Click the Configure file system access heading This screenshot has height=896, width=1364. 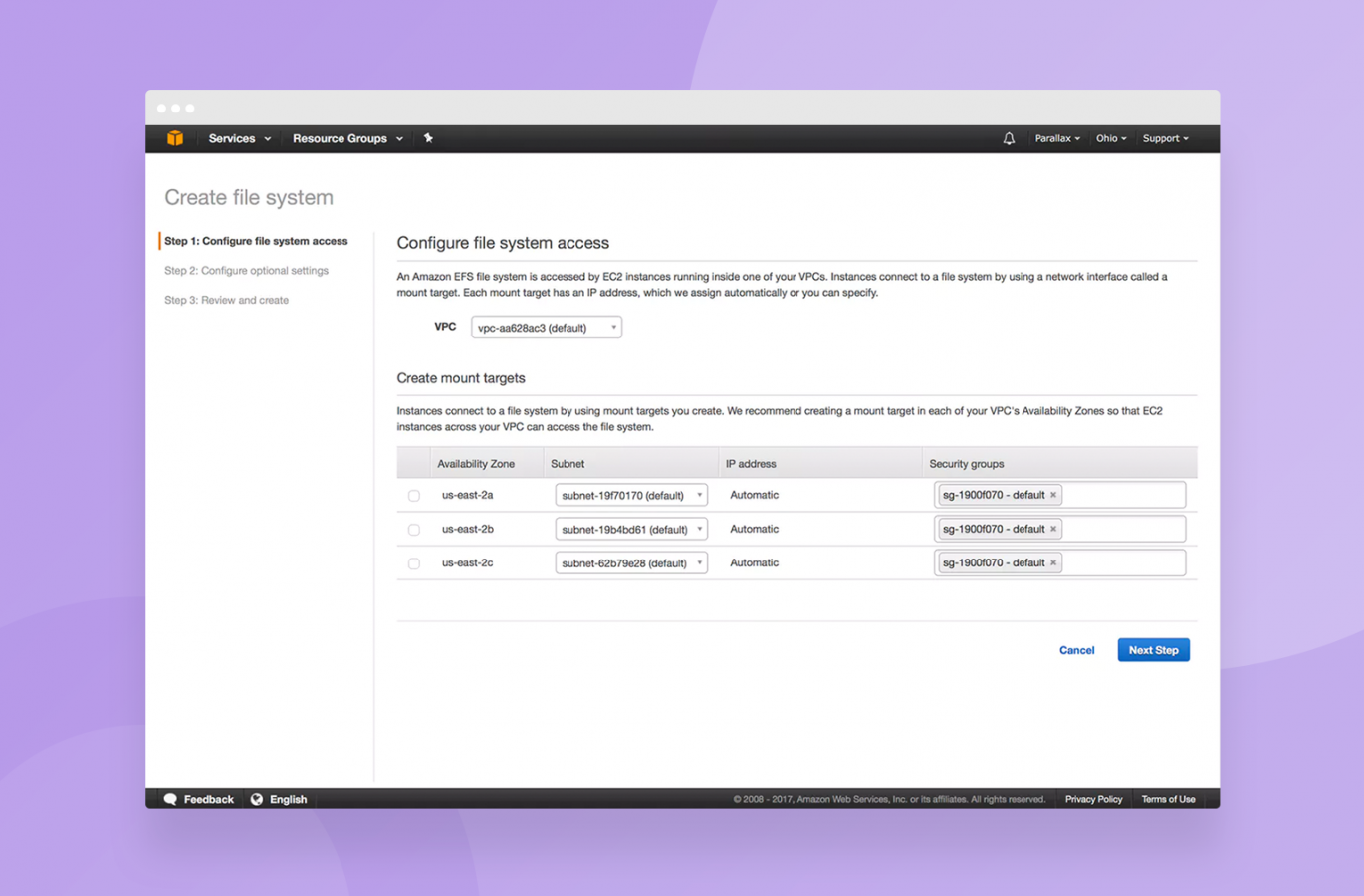coord(503,243)
